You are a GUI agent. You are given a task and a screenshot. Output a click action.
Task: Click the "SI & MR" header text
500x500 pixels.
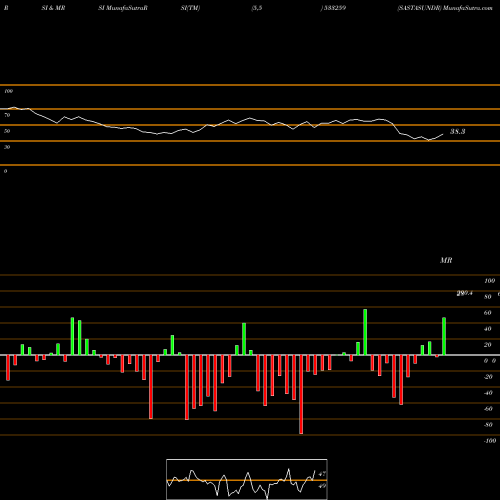pos(53,8)
